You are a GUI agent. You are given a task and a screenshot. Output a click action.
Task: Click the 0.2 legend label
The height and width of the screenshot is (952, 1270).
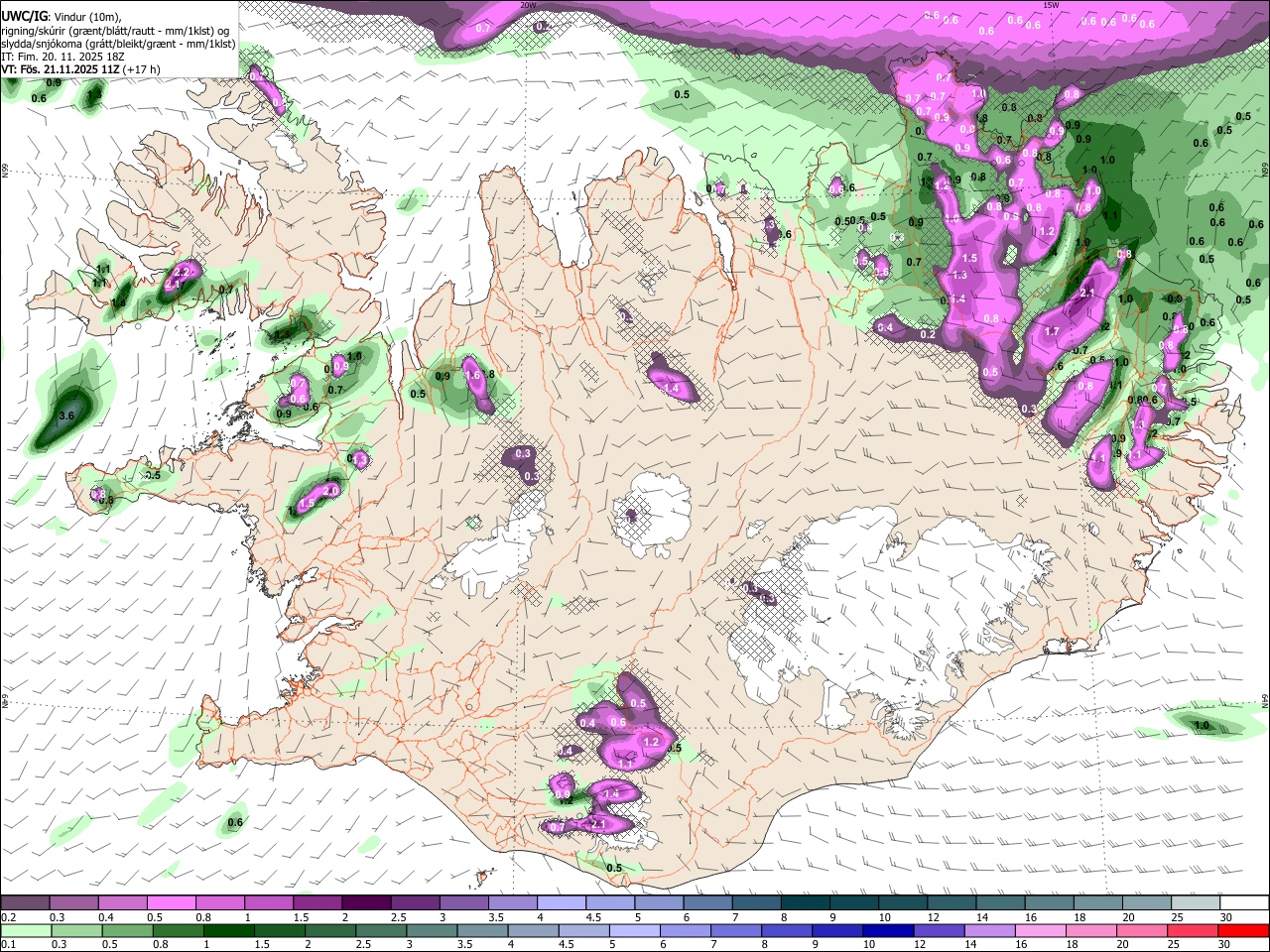pyautogui.click(x=9, y=918)
